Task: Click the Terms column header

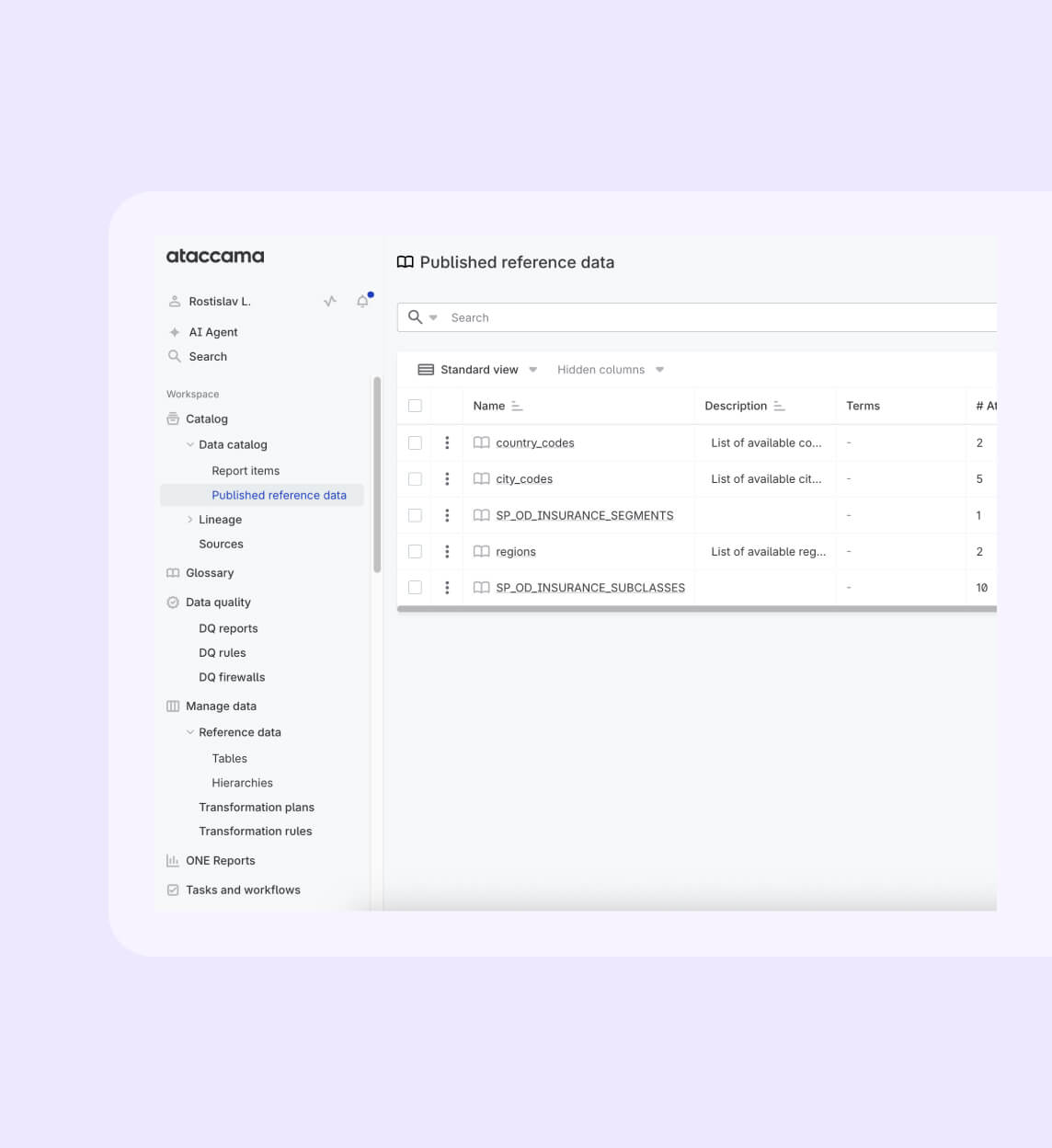Action: [x=863, y=406]
